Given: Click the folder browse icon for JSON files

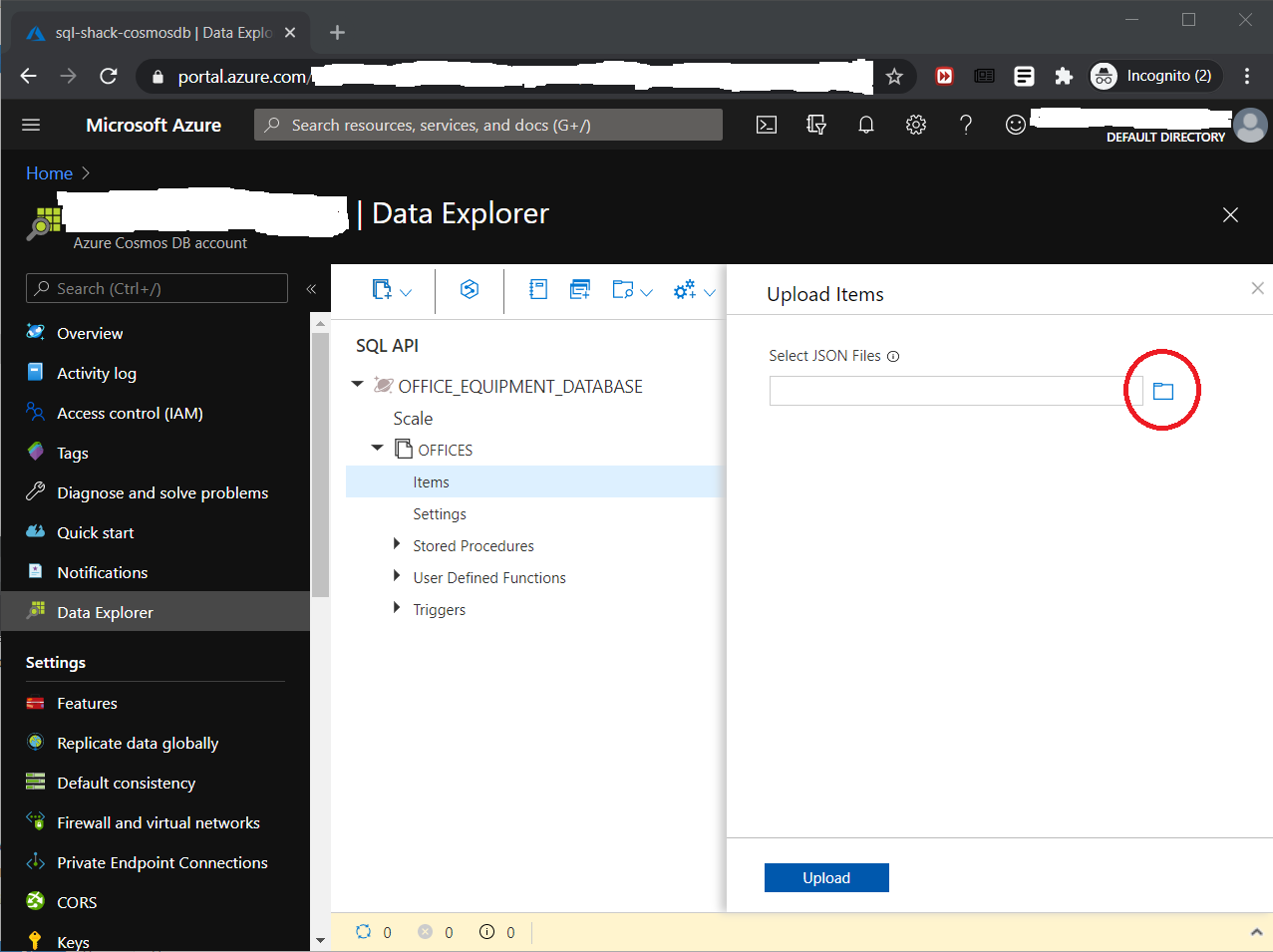Looking at the screenshot, I should pos(1162,391).
